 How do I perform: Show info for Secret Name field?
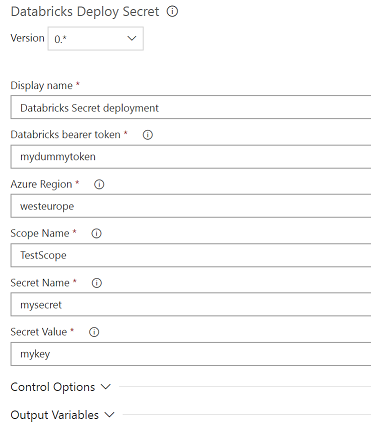pos(97,283)
